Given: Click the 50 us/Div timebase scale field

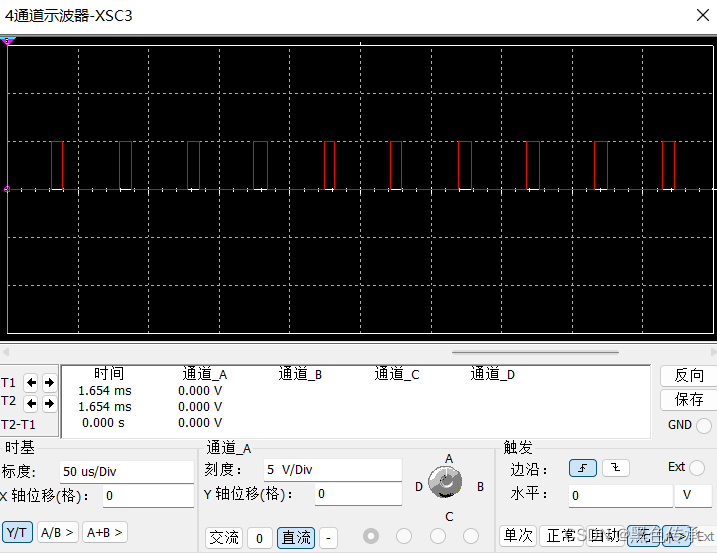Looking at the screenshot, I should [127, 472].
